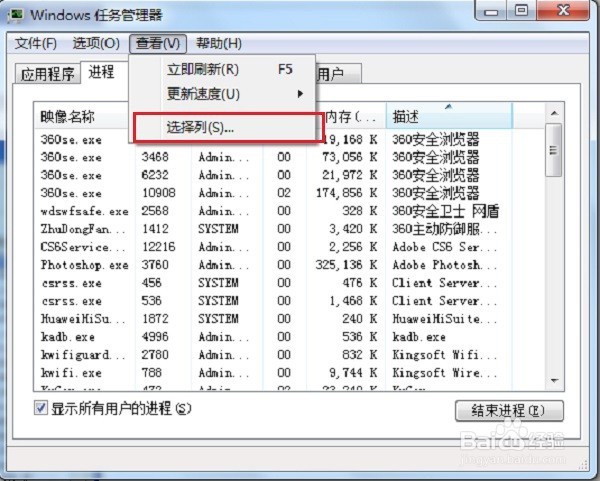Click the HuaweiHiSuite... description
The height and width of the screenshot is (481, 600).
pos(445,319)
